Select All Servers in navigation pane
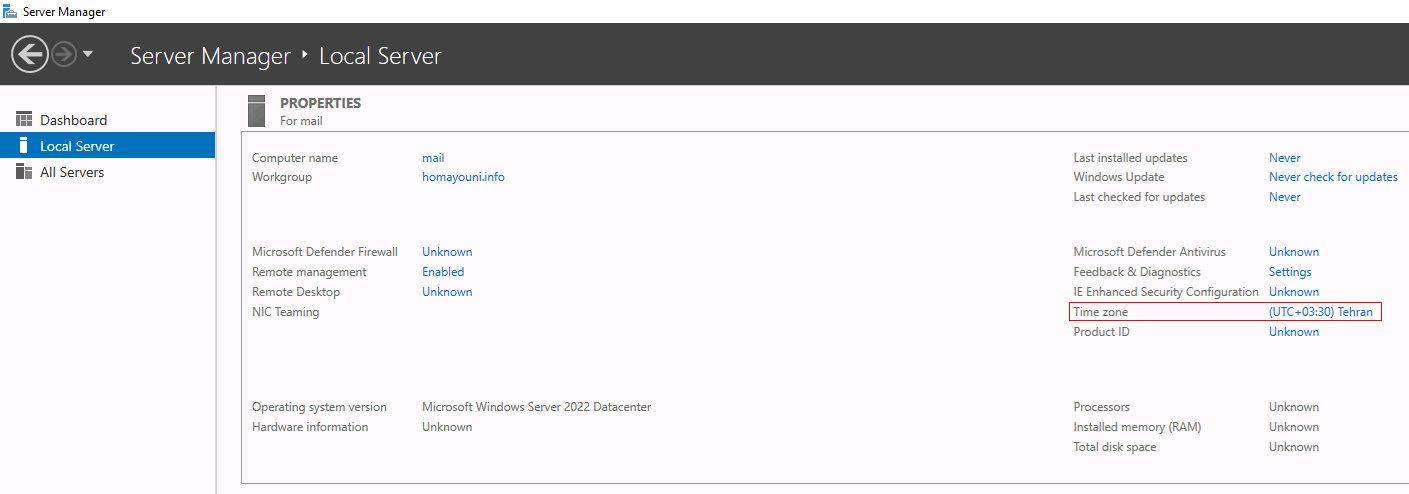The width and height of the screenshot is (1409, 494). pyautogui.click(x=108, y=172)
